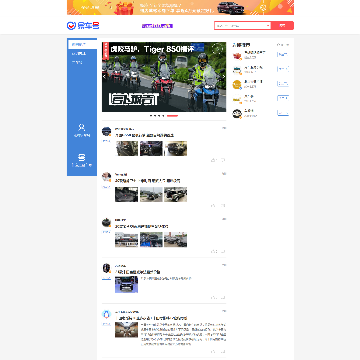Click the stacked layers icon in blue sidebar

82,157
